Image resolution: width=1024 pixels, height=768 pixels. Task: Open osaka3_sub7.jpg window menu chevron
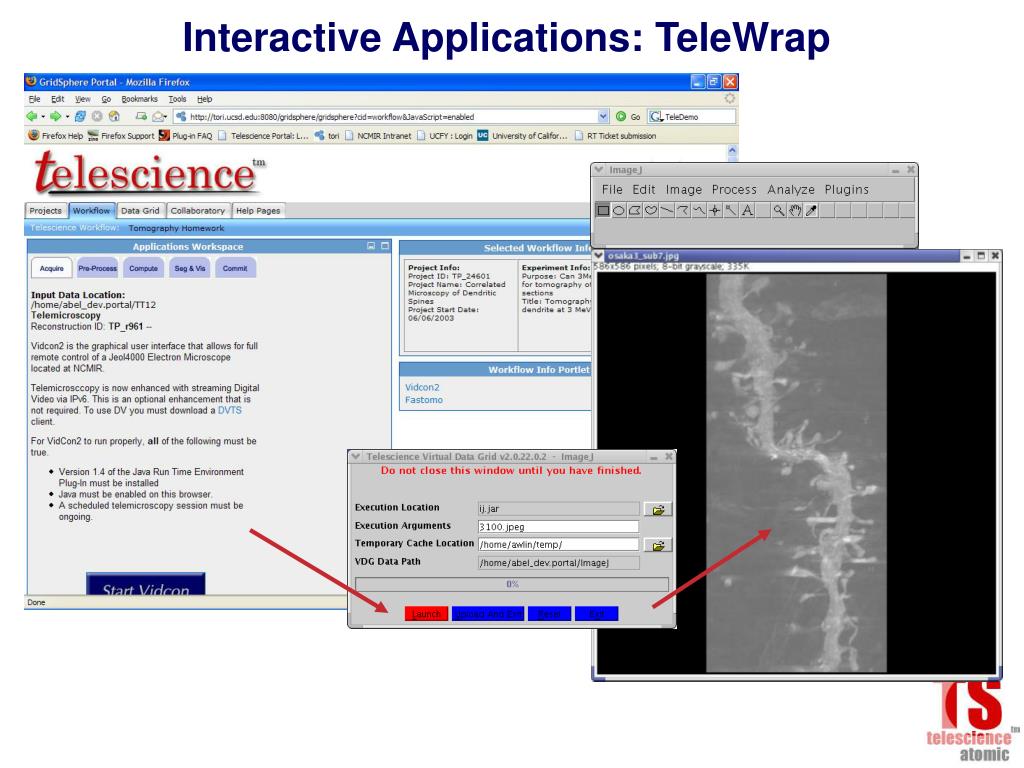[x=599, y=255]
